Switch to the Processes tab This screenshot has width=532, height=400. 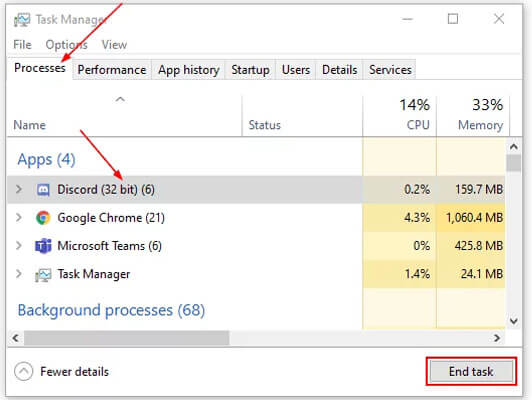[40, 68]
